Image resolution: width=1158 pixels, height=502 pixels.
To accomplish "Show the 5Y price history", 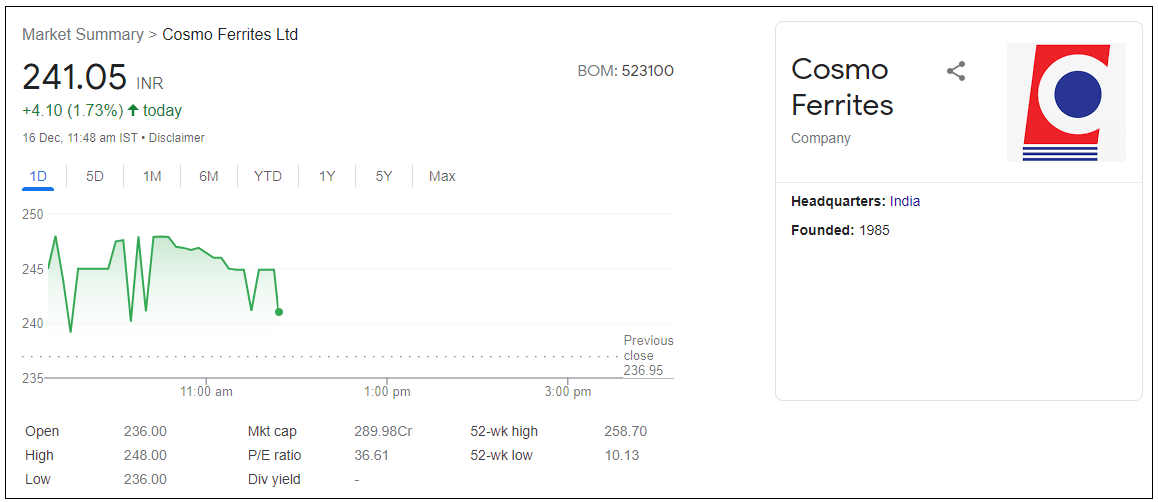I will tap(384, 176).
